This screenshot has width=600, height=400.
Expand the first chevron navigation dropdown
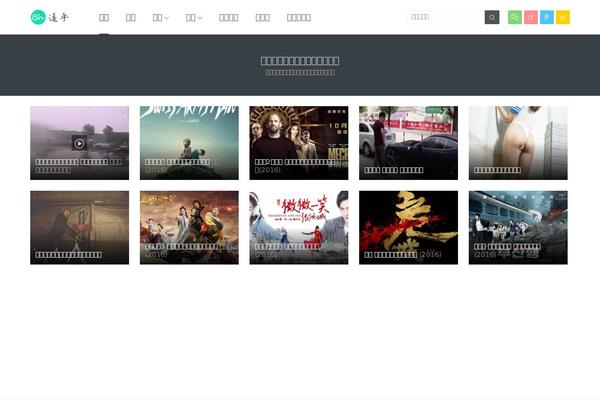(160, 18)
